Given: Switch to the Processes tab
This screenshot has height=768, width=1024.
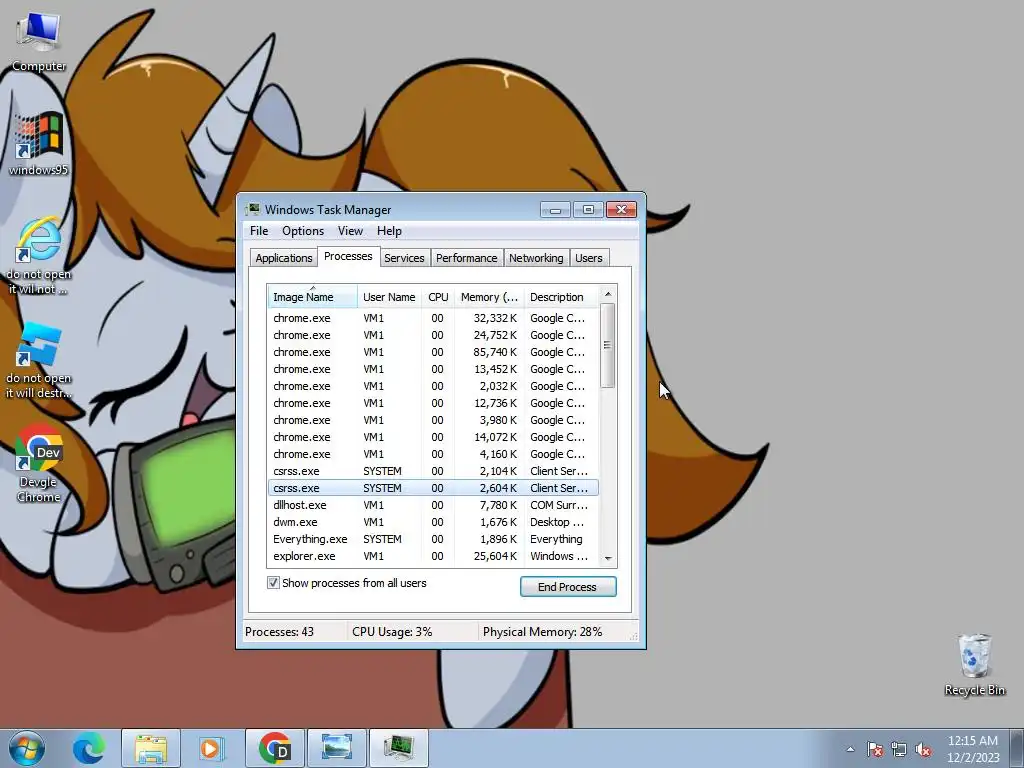Looking at the screenshot, I should (x=348, y=256).
